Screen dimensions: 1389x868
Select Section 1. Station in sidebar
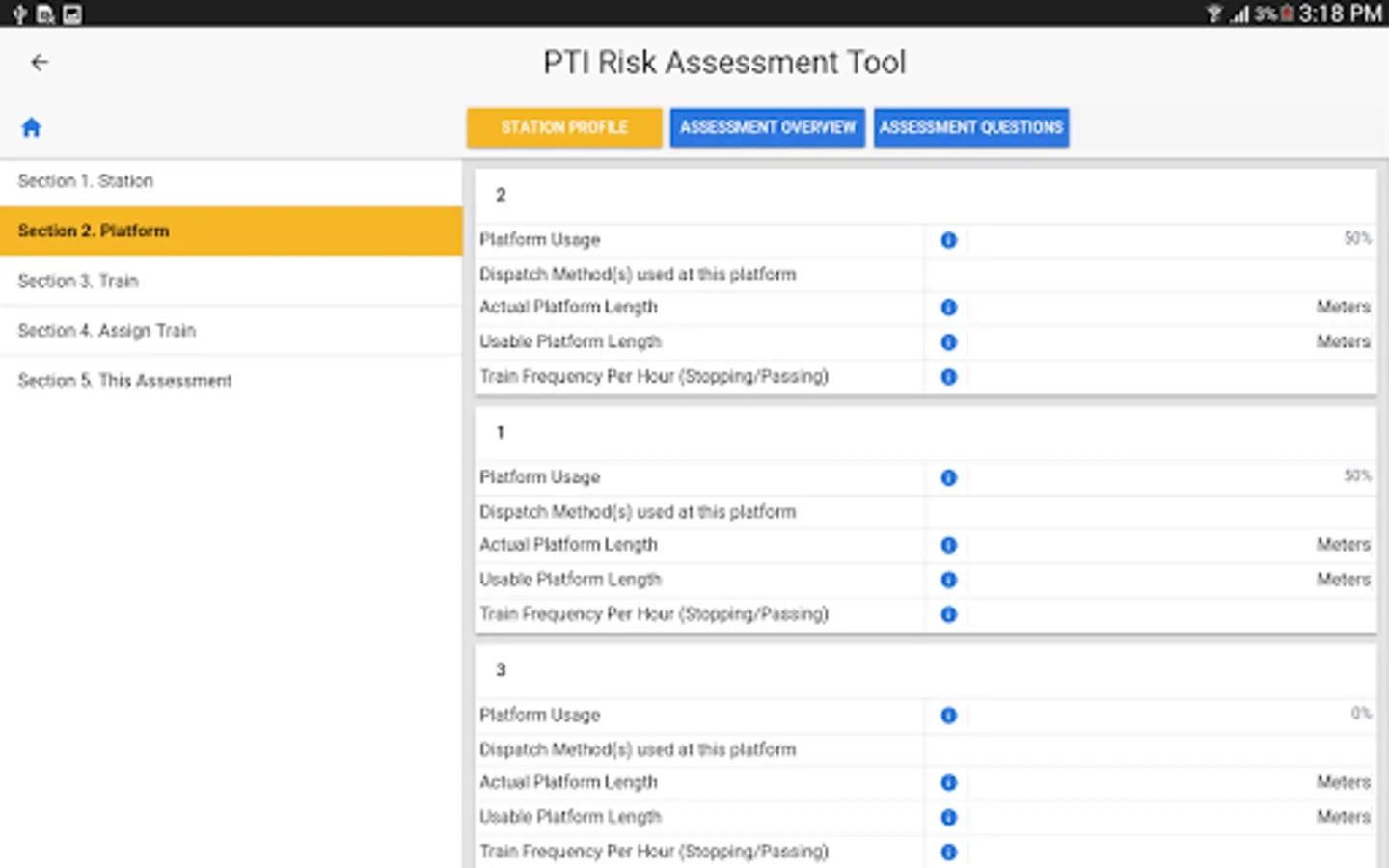tap(86, 181)
